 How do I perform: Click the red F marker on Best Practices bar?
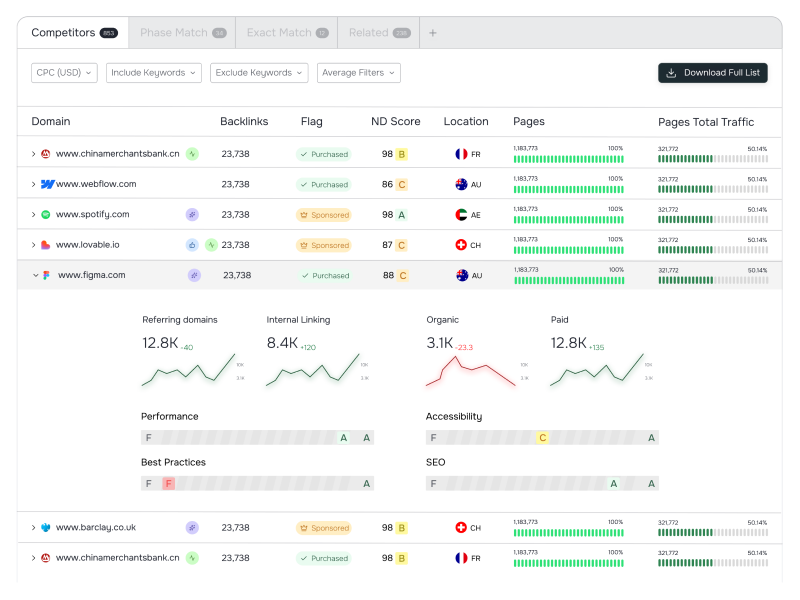click(168, 484)
